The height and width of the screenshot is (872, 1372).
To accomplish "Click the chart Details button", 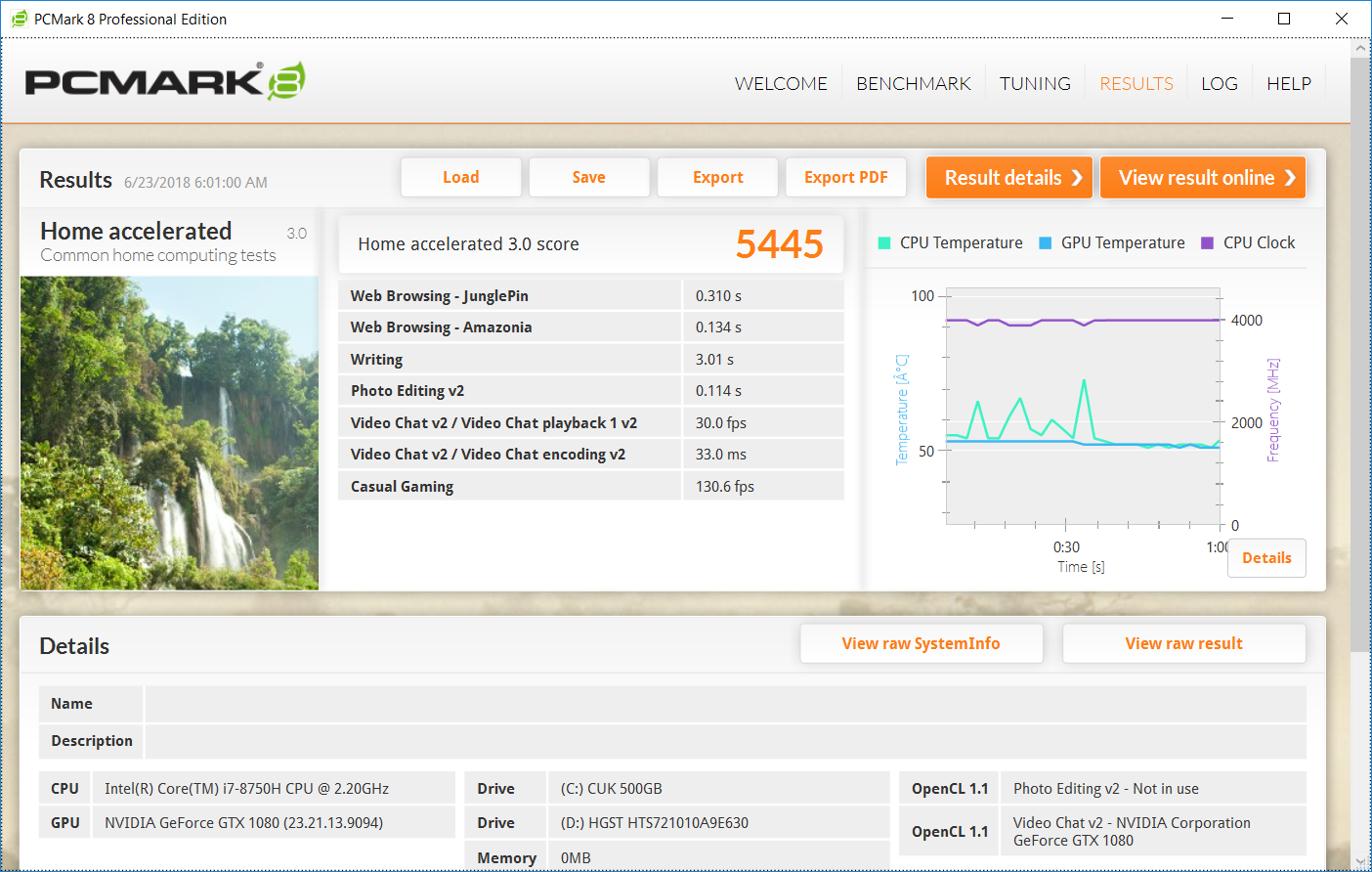I will pos(1266,558).
